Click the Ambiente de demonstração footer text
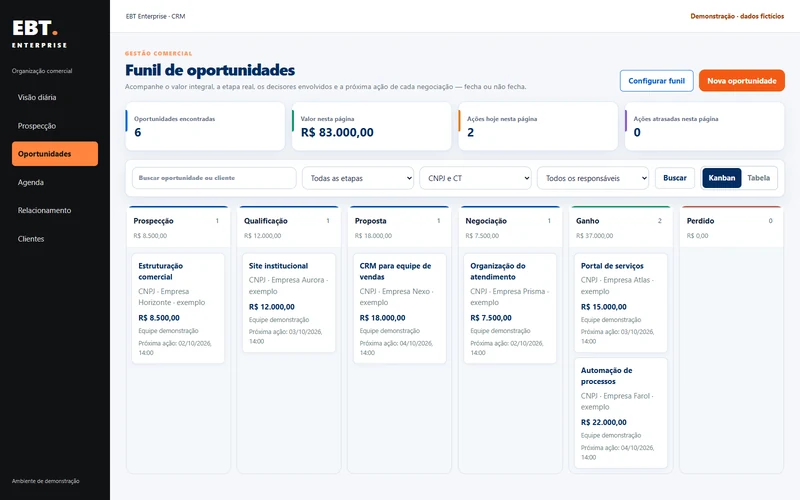800x500 pixels. point(45,481)
